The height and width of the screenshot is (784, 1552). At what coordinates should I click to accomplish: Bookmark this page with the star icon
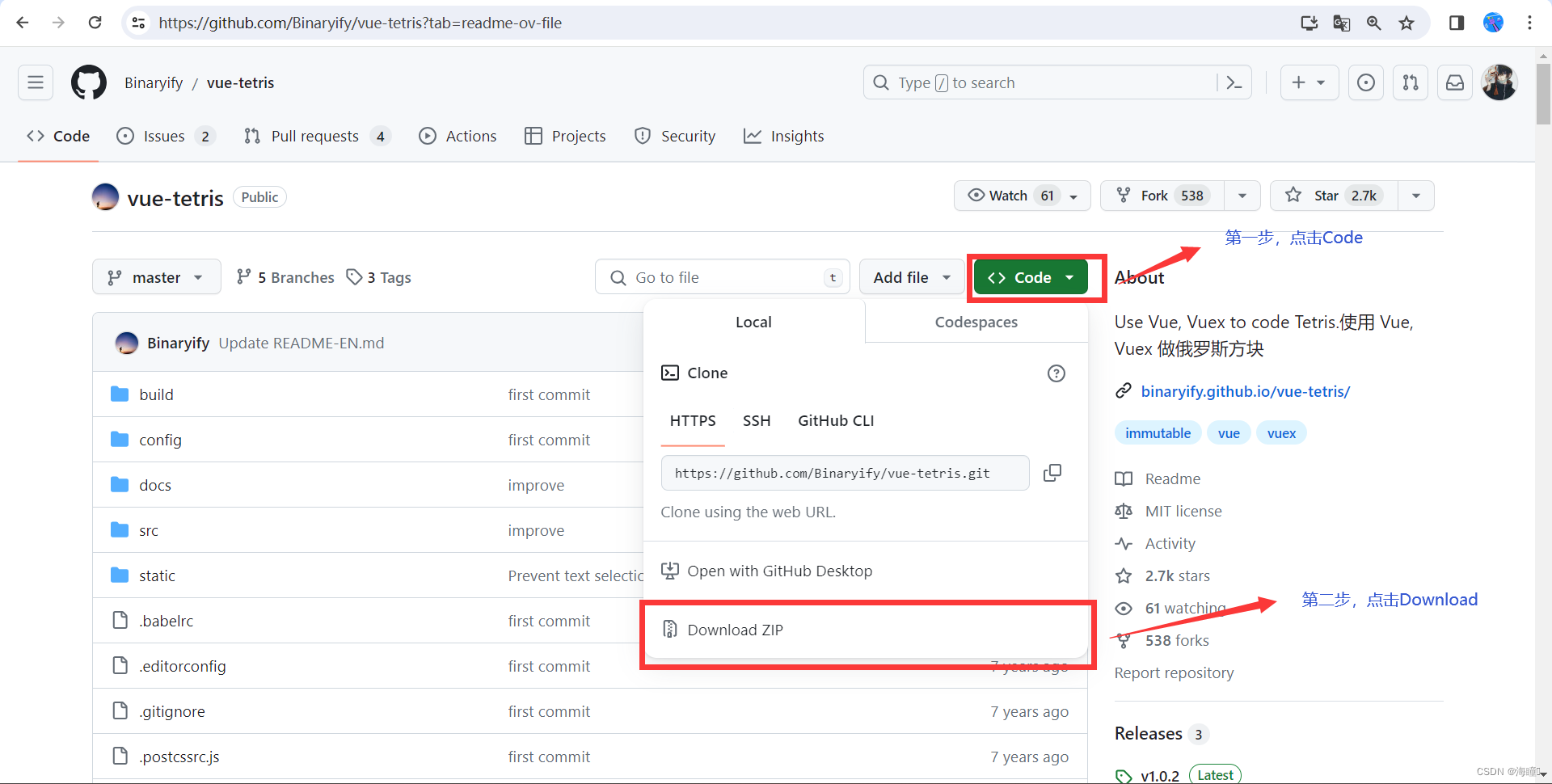click(1406, 23)
